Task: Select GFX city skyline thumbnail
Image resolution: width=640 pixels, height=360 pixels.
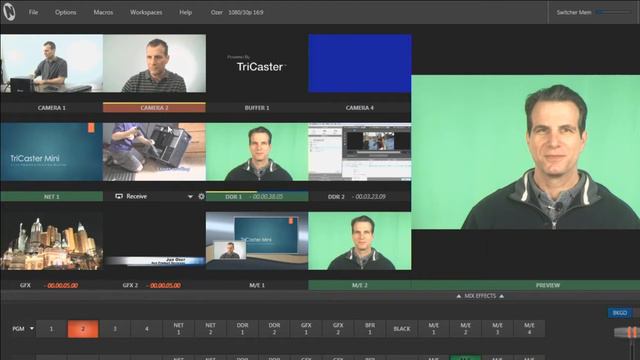Action: (x=51, y=241)
